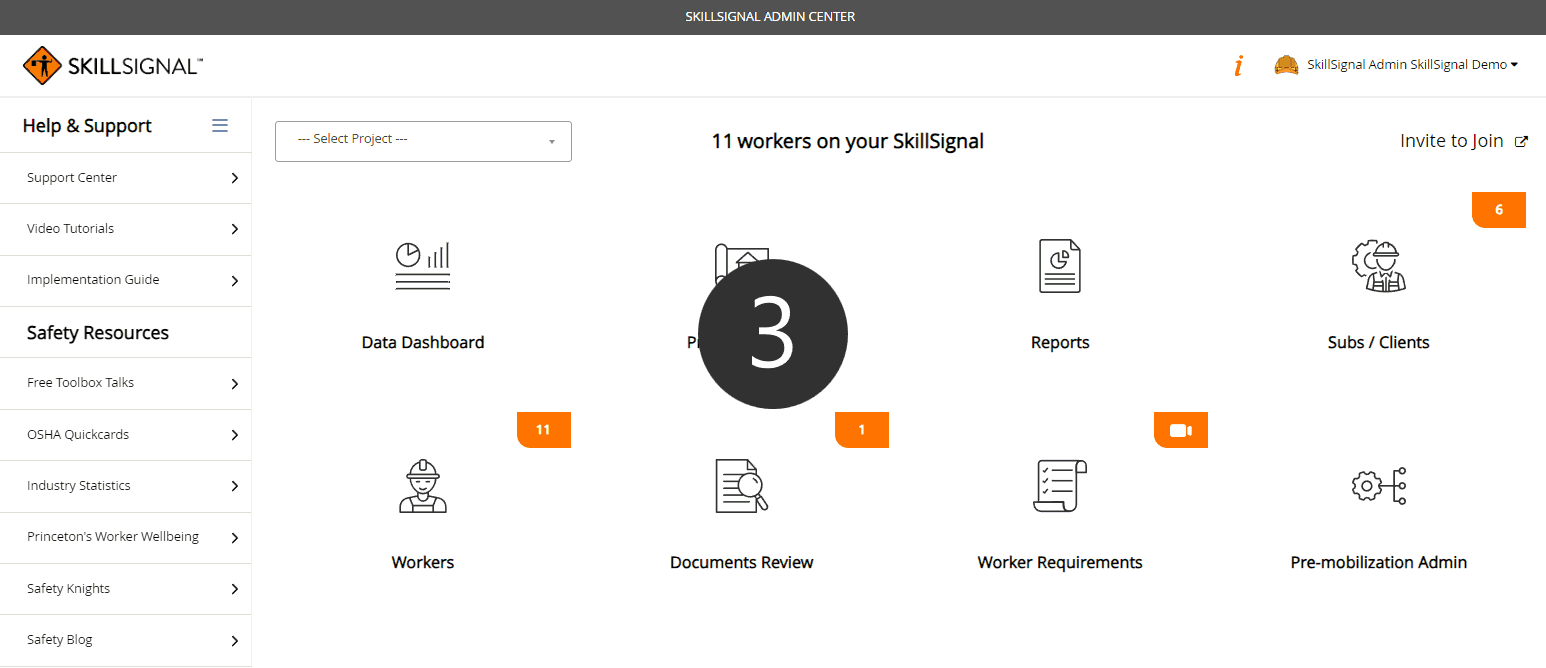Expand the SkillSignal Admin account menu

tap(1397, 64)
